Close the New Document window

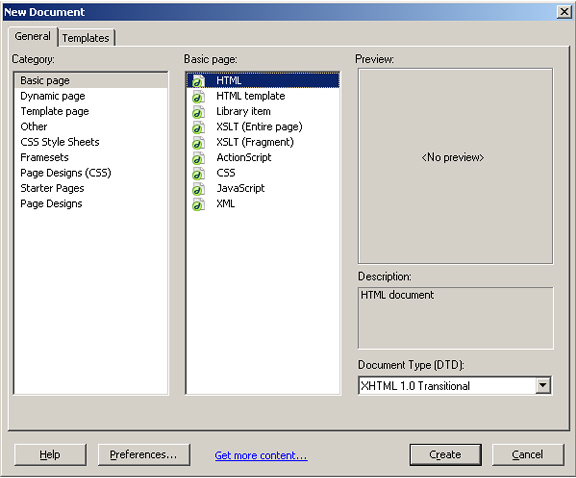coord(564,12)
